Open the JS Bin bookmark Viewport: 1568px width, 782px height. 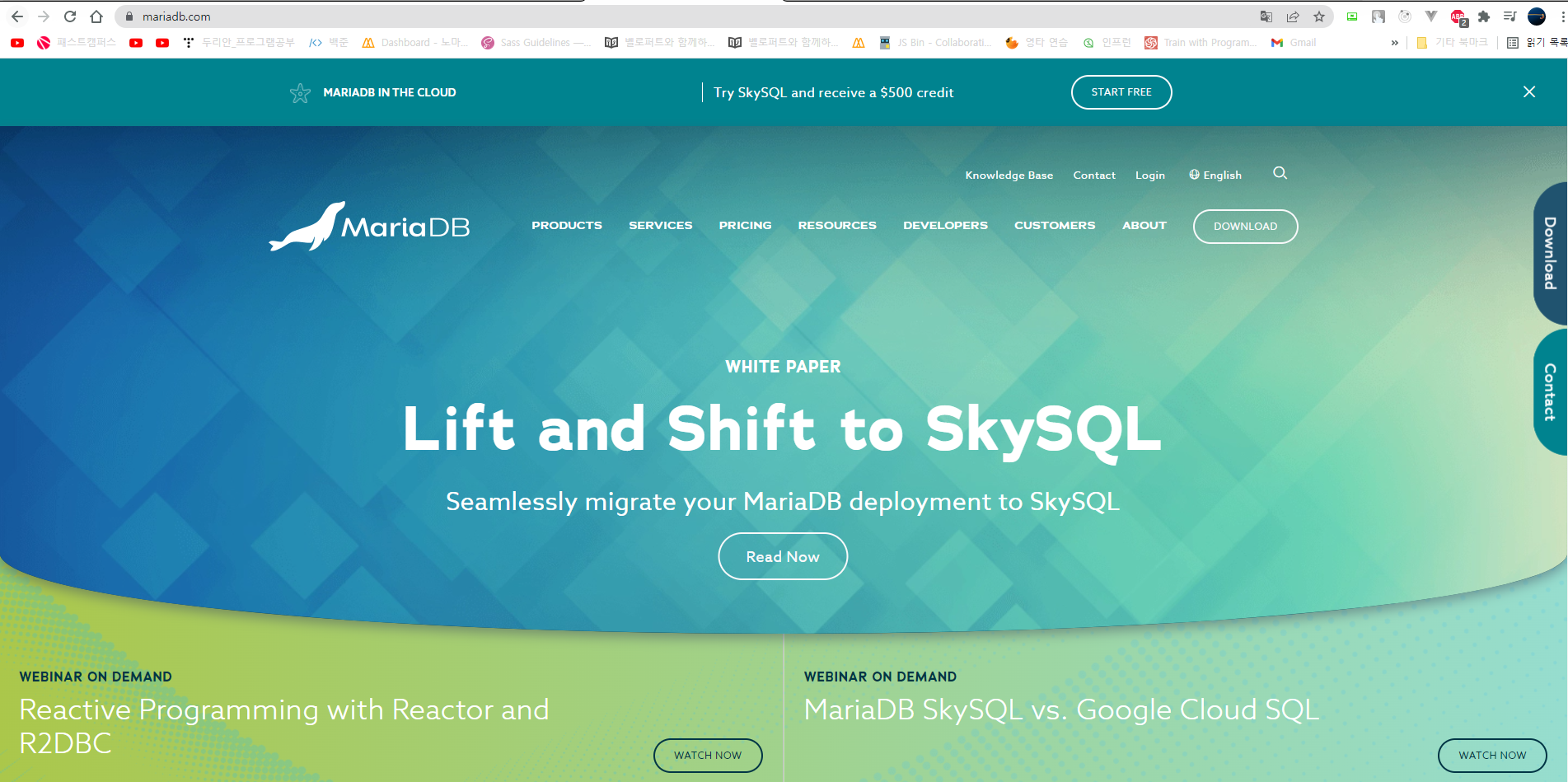pos(935,43)
